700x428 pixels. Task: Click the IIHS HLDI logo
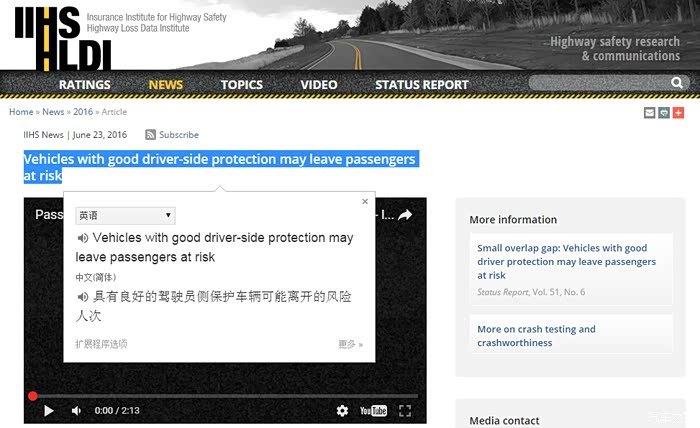coord(62,39)
